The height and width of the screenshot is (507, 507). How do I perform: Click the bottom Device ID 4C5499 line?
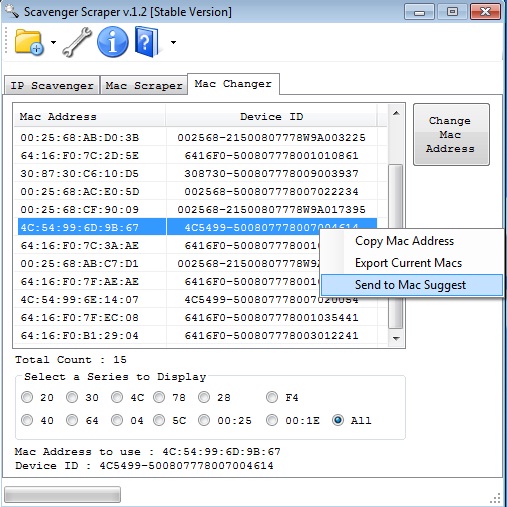[x=144, y=466]
